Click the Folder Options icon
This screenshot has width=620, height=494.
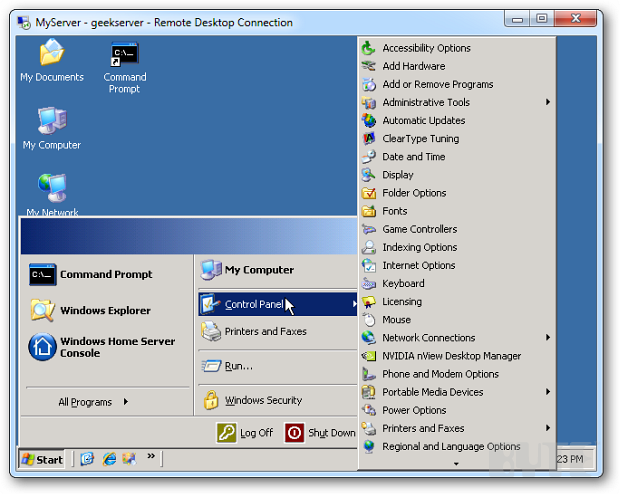[369, 193]
